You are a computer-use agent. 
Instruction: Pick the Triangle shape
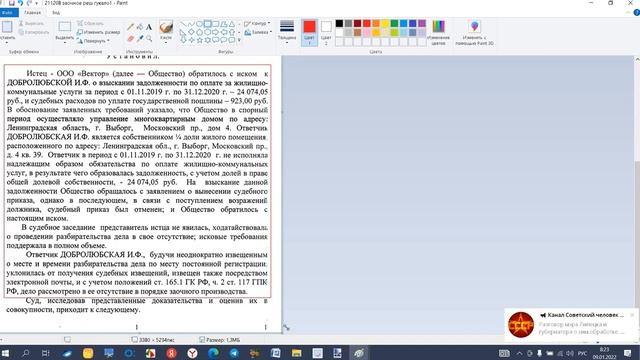pos(231,24)
